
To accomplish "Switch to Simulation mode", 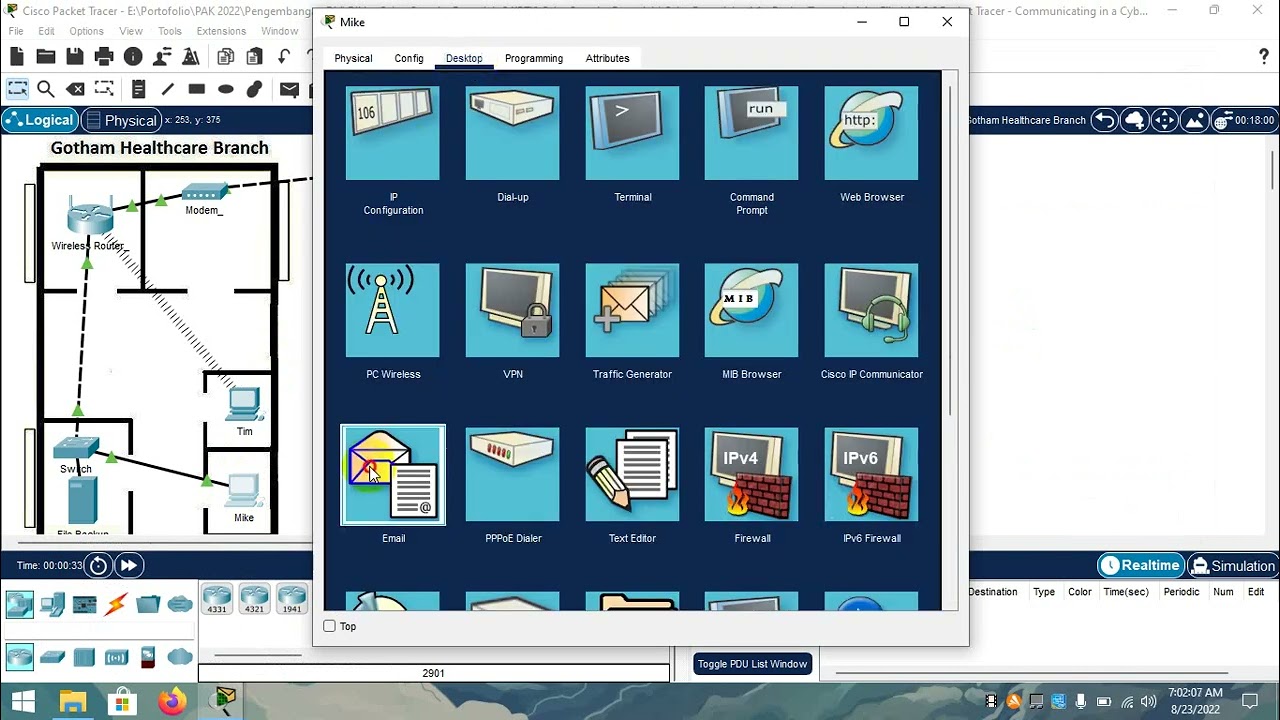I will [1232, 565].
